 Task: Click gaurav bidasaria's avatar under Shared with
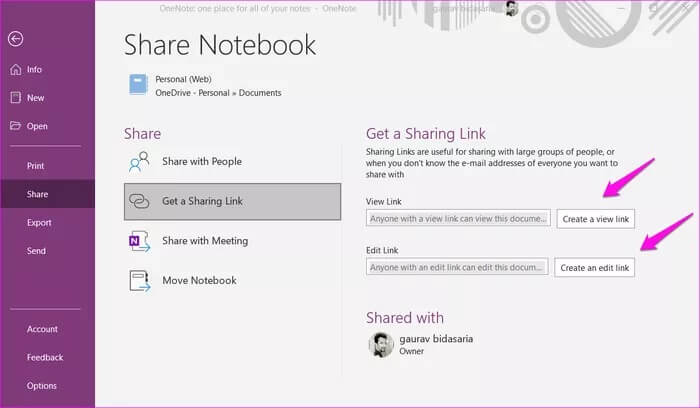tap(381, 345)
